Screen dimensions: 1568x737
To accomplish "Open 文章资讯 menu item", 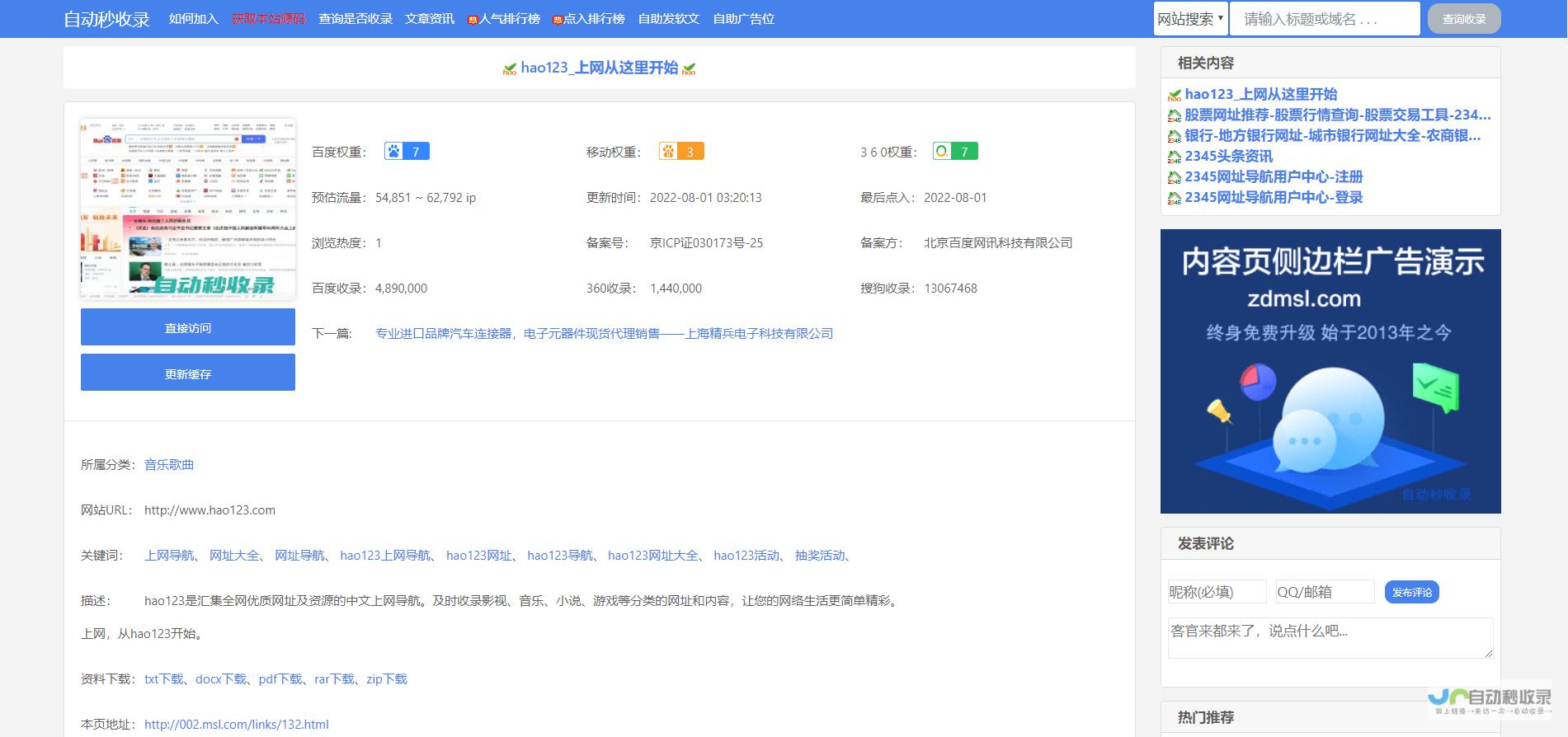I will (x=430, y=19).
